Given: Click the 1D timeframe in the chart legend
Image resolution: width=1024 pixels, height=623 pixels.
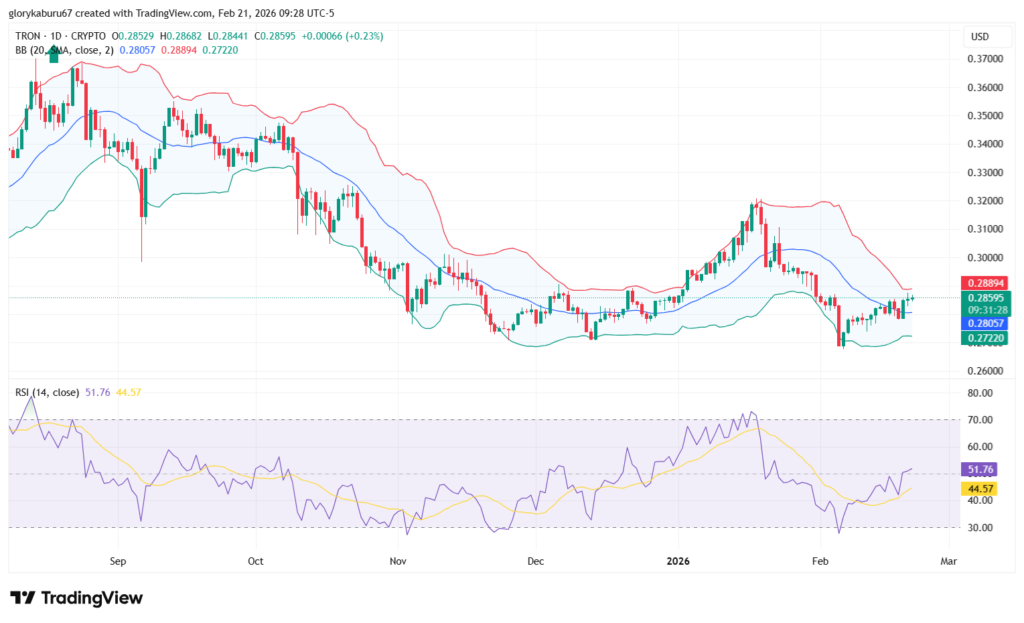Looking at the screenshot, I should coord(53,36).
